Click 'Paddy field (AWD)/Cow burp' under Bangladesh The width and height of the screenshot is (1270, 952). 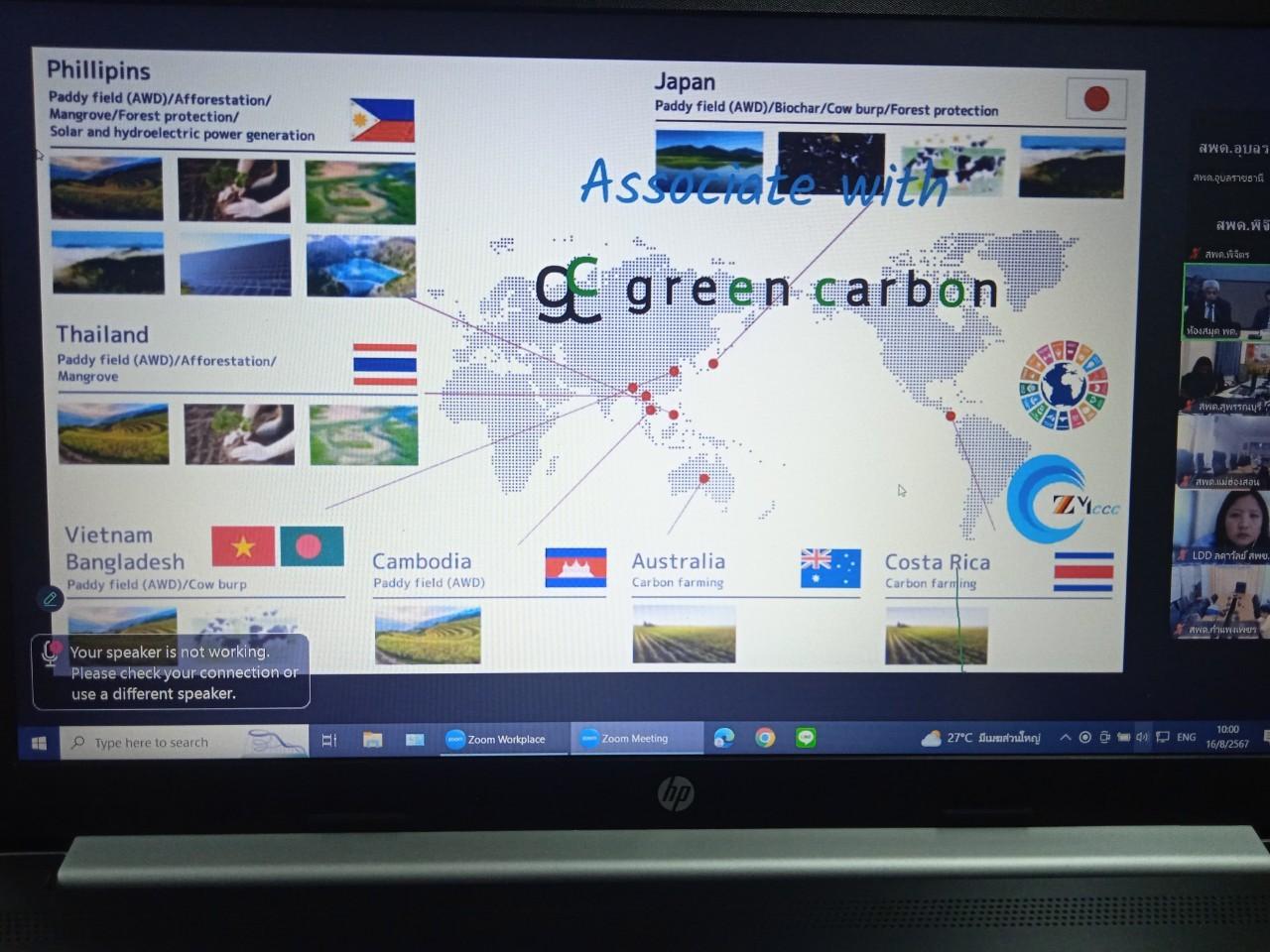(157, 585)
